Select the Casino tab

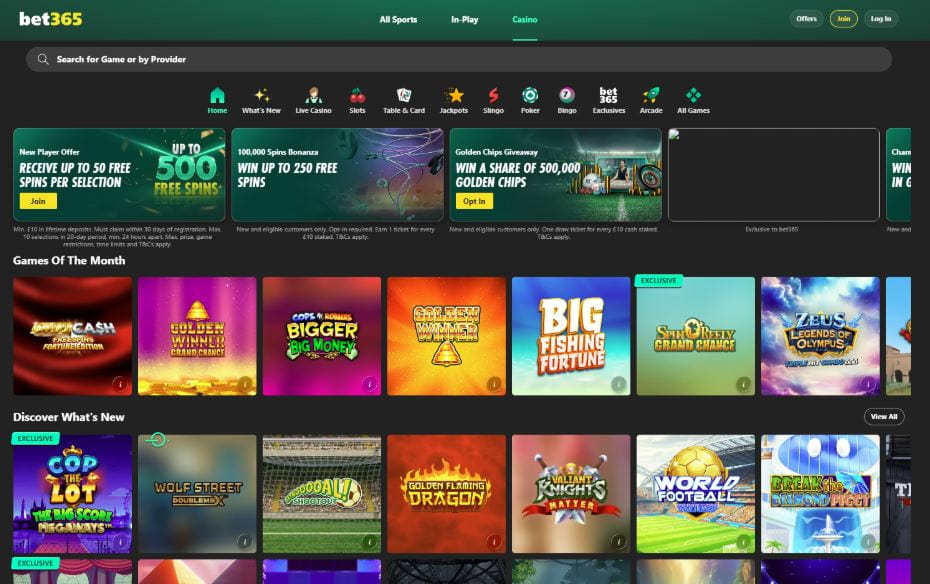pyautogui.click(x=524, y=20)
